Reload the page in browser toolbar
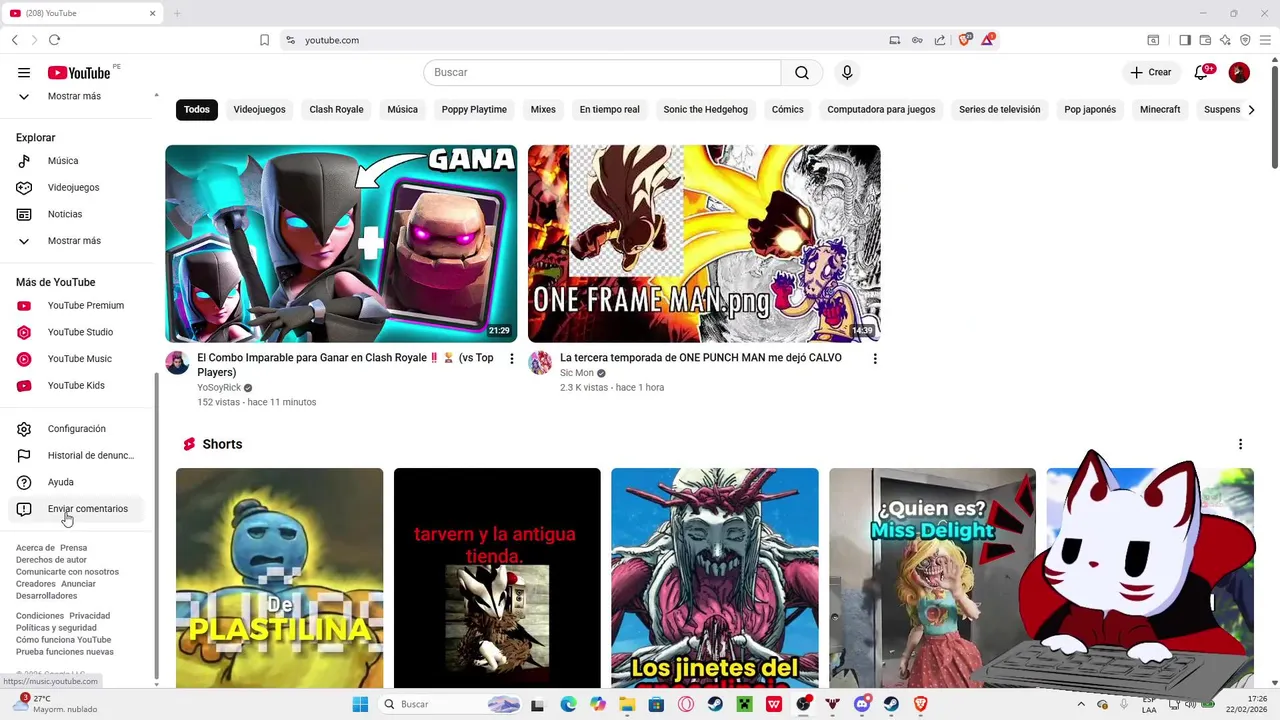Screen dimensions: 1280x720 coord(54,40)
